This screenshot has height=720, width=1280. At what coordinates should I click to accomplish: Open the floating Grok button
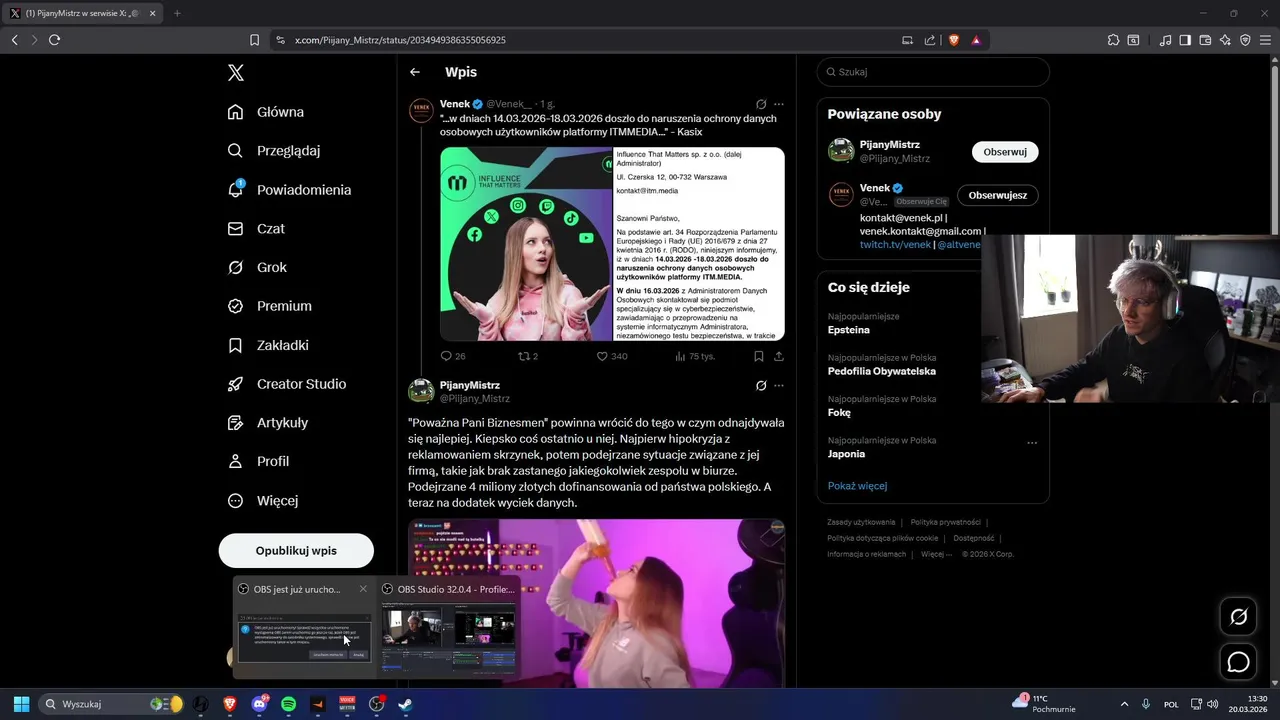point(1238,617)
